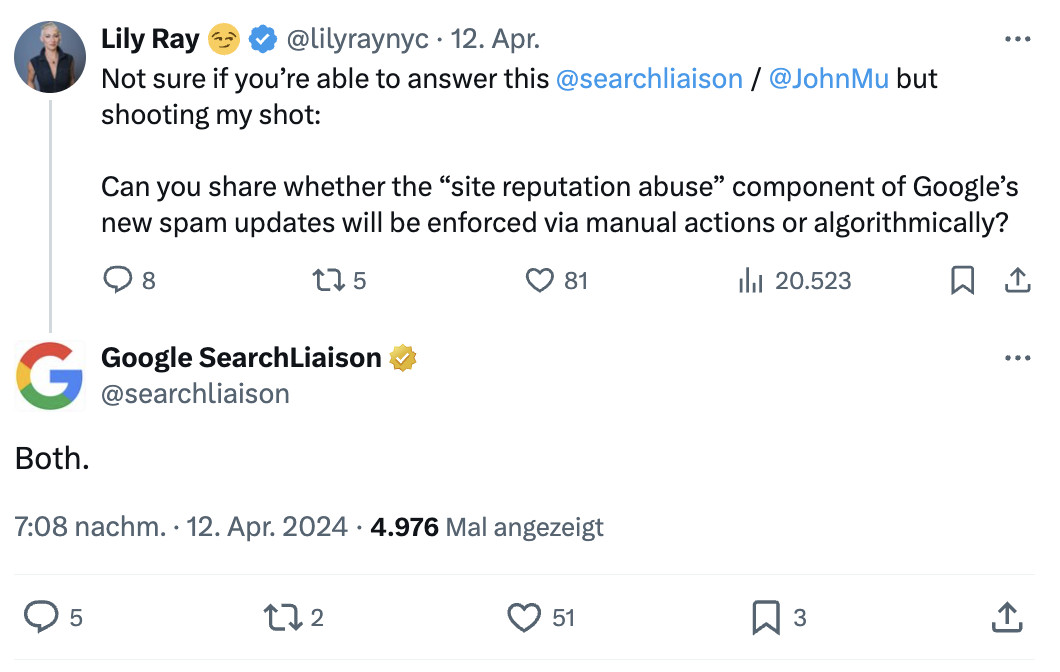
Task: Click Lily Ray's verified badge
Action: pos(262,38)
